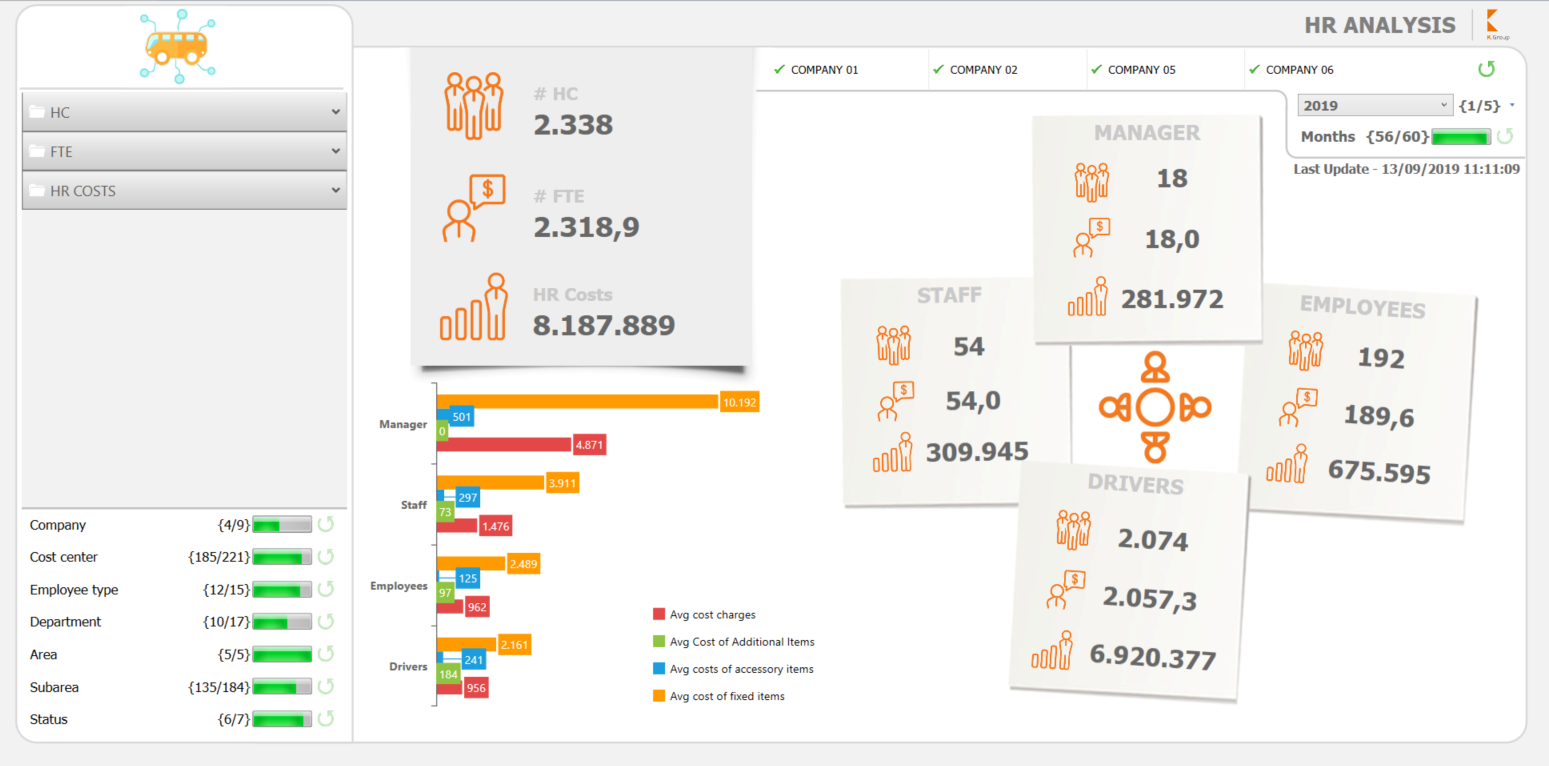Expand the FTE accordion section
This screenshot has height=766, width=1549.
184,152
